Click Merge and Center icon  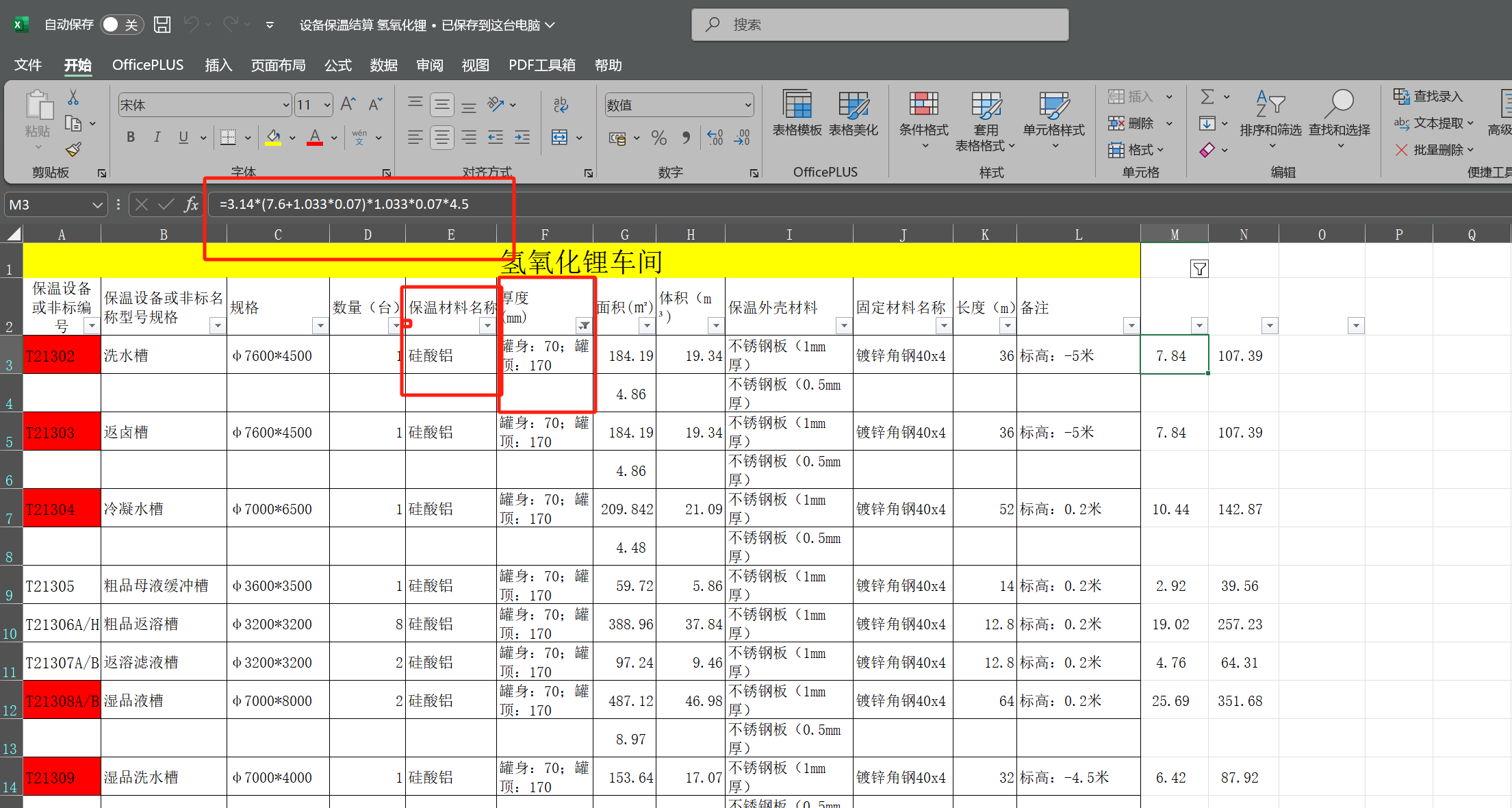(x=559, y=138)
